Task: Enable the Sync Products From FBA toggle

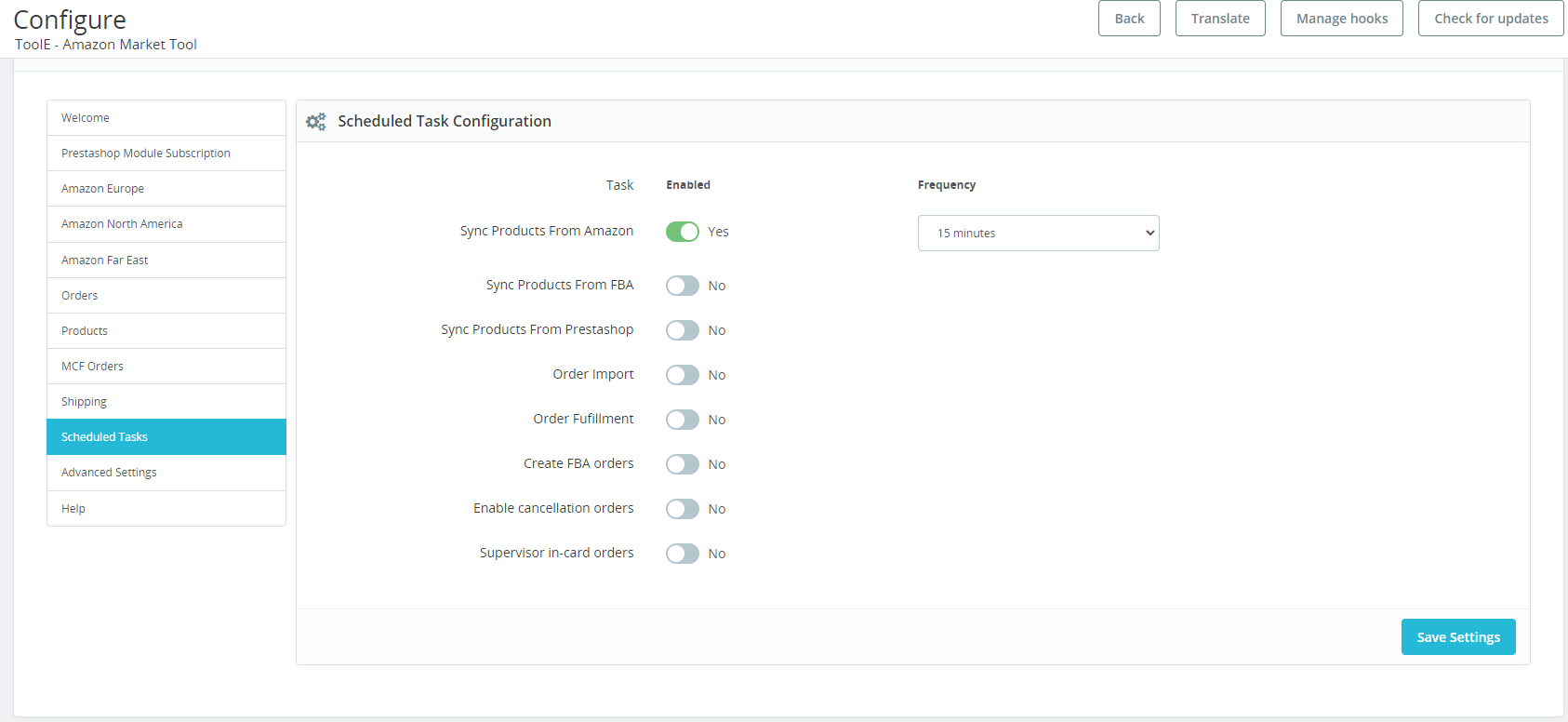Action: tap(682, 286)
